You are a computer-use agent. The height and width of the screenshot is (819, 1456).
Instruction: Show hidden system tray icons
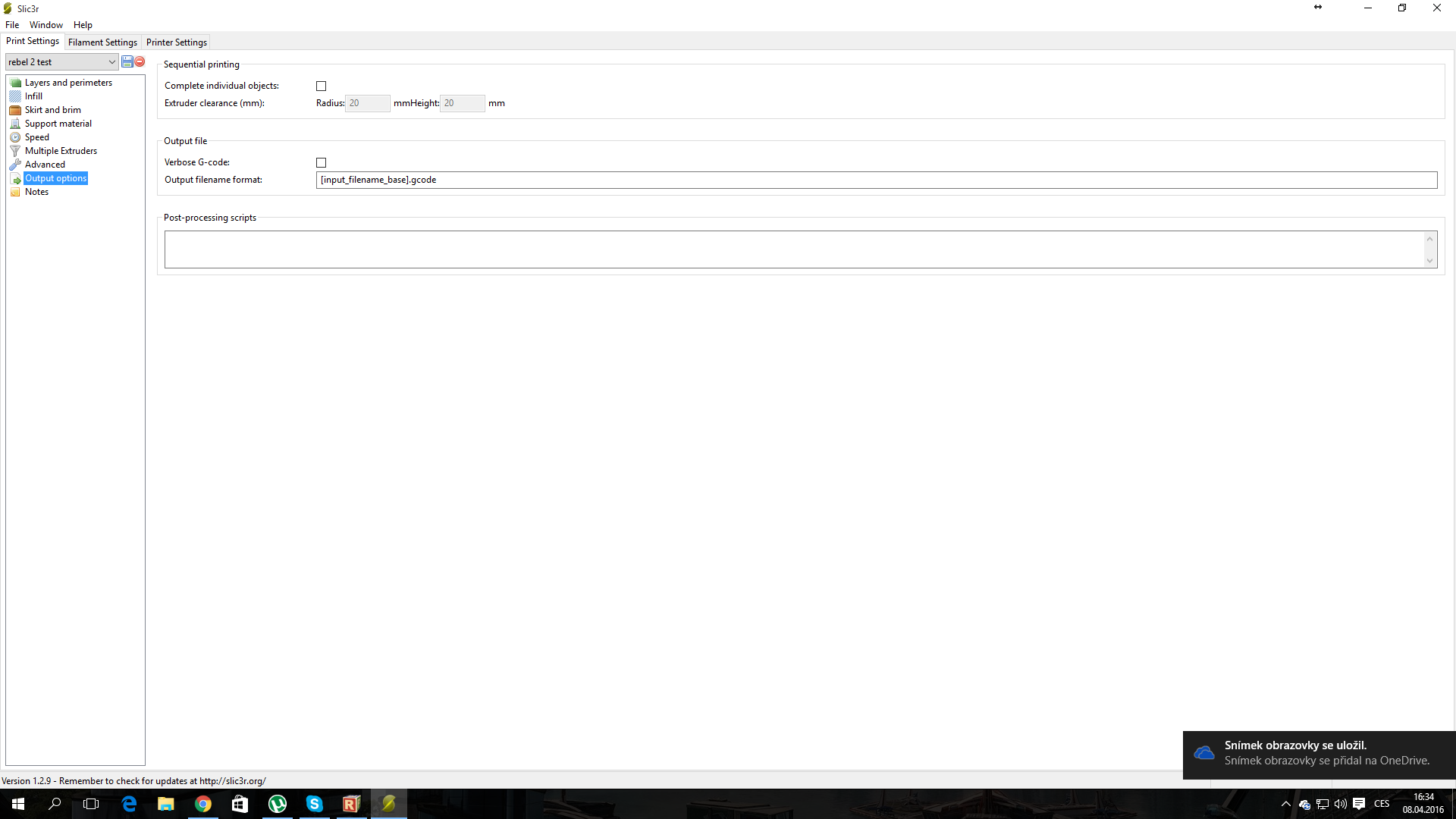click(1285, 804)
